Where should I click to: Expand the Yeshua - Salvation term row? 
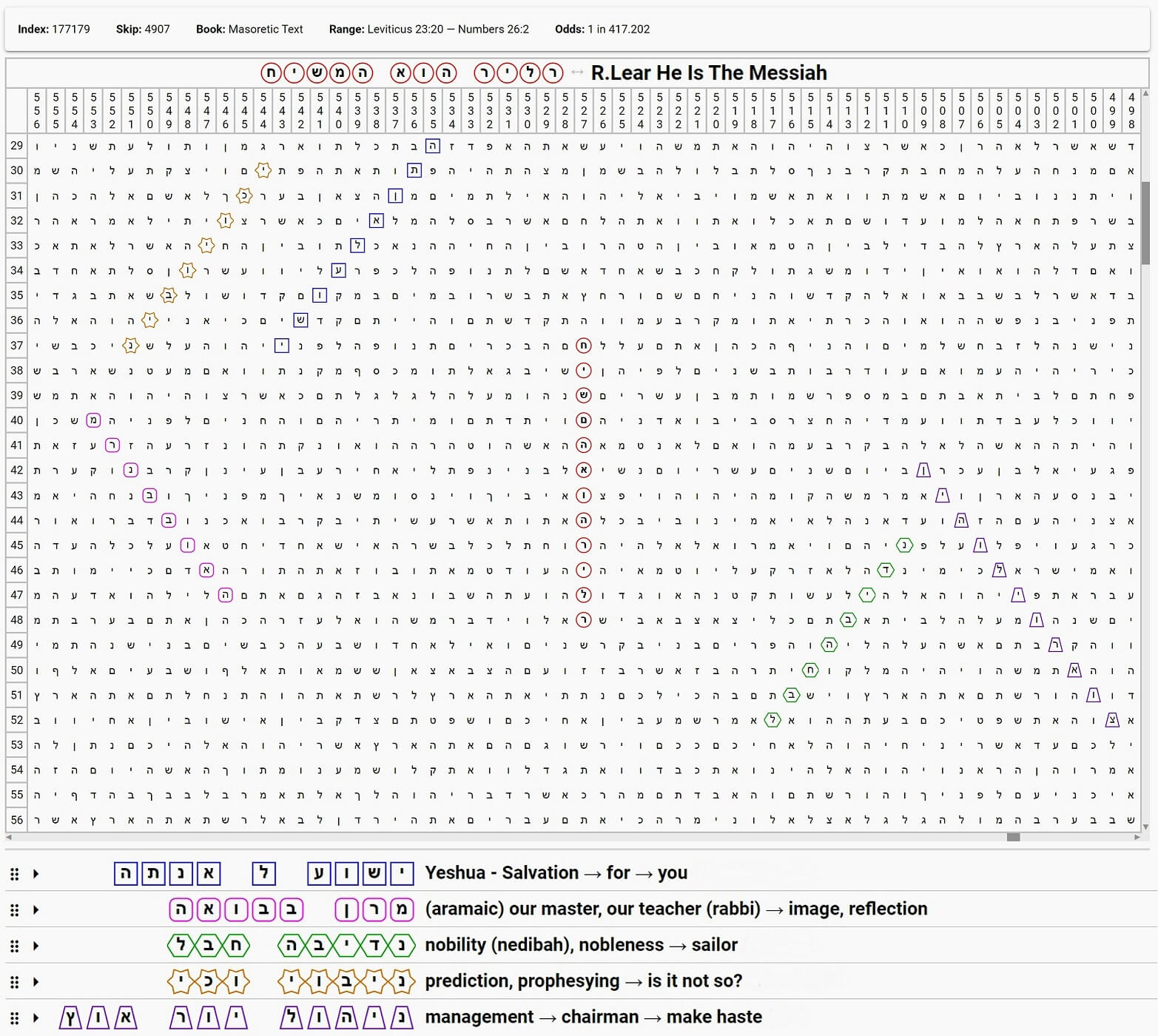[x=36, y=874]
